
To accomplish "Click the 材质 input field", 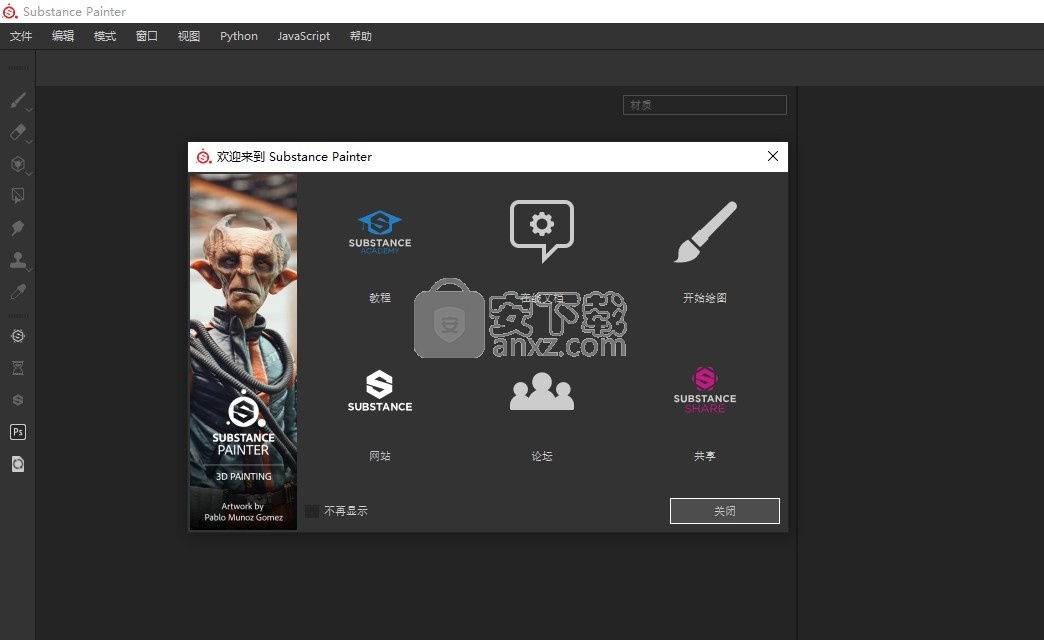I will [704, 105].
